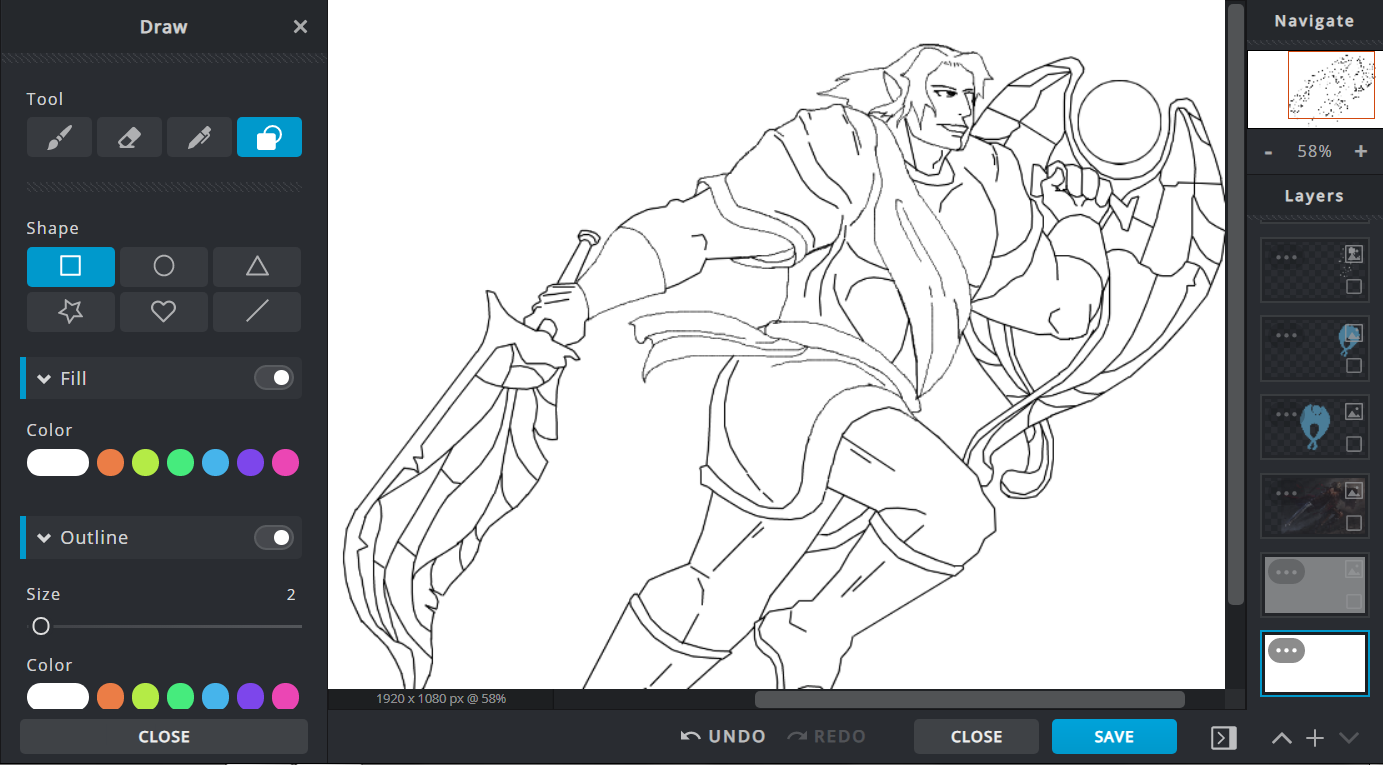Toggle visibility checkbox of top dotted layer

coord(1354,287)
